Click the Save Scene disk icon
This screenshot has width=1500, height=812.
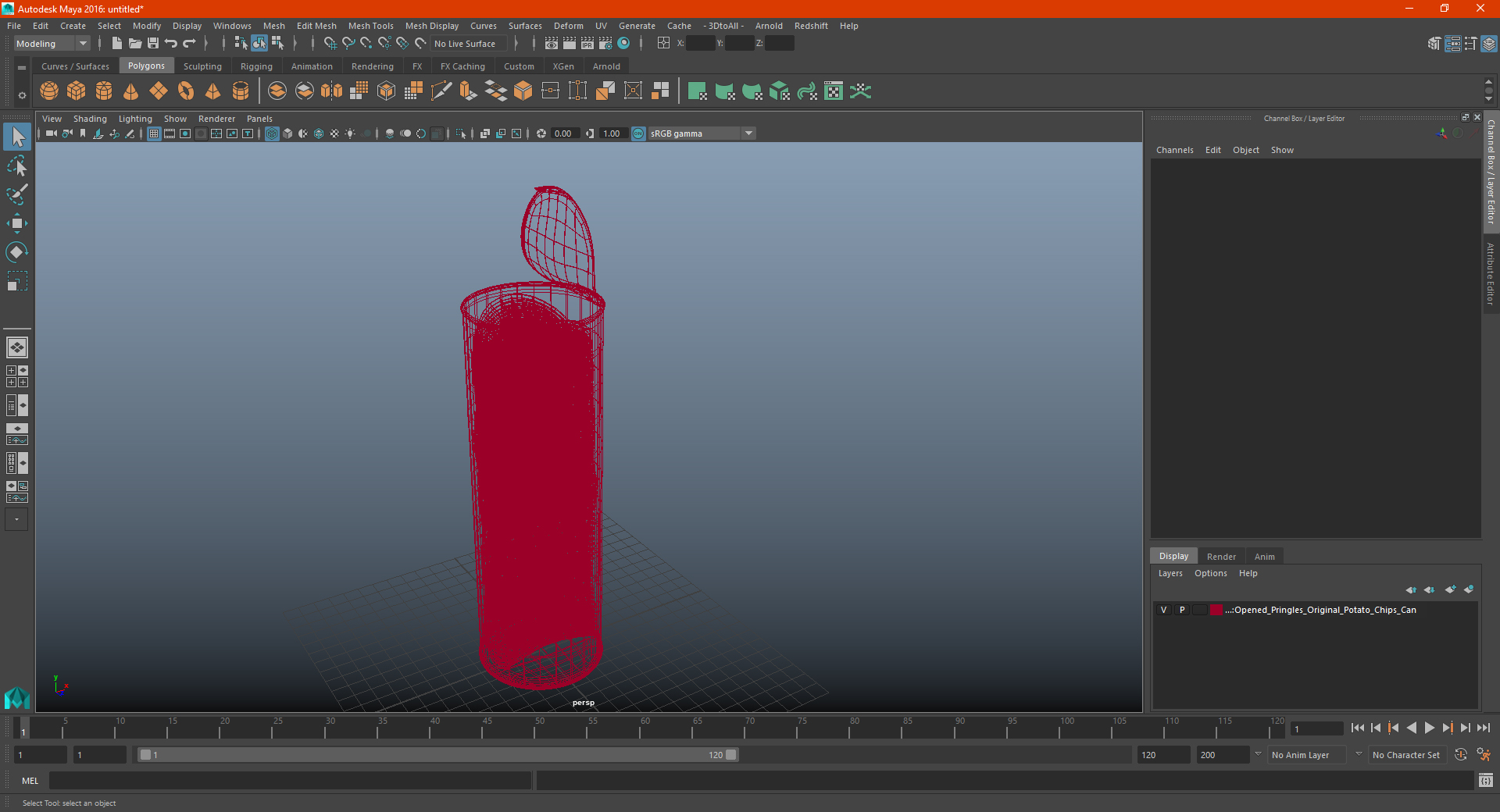153,44
